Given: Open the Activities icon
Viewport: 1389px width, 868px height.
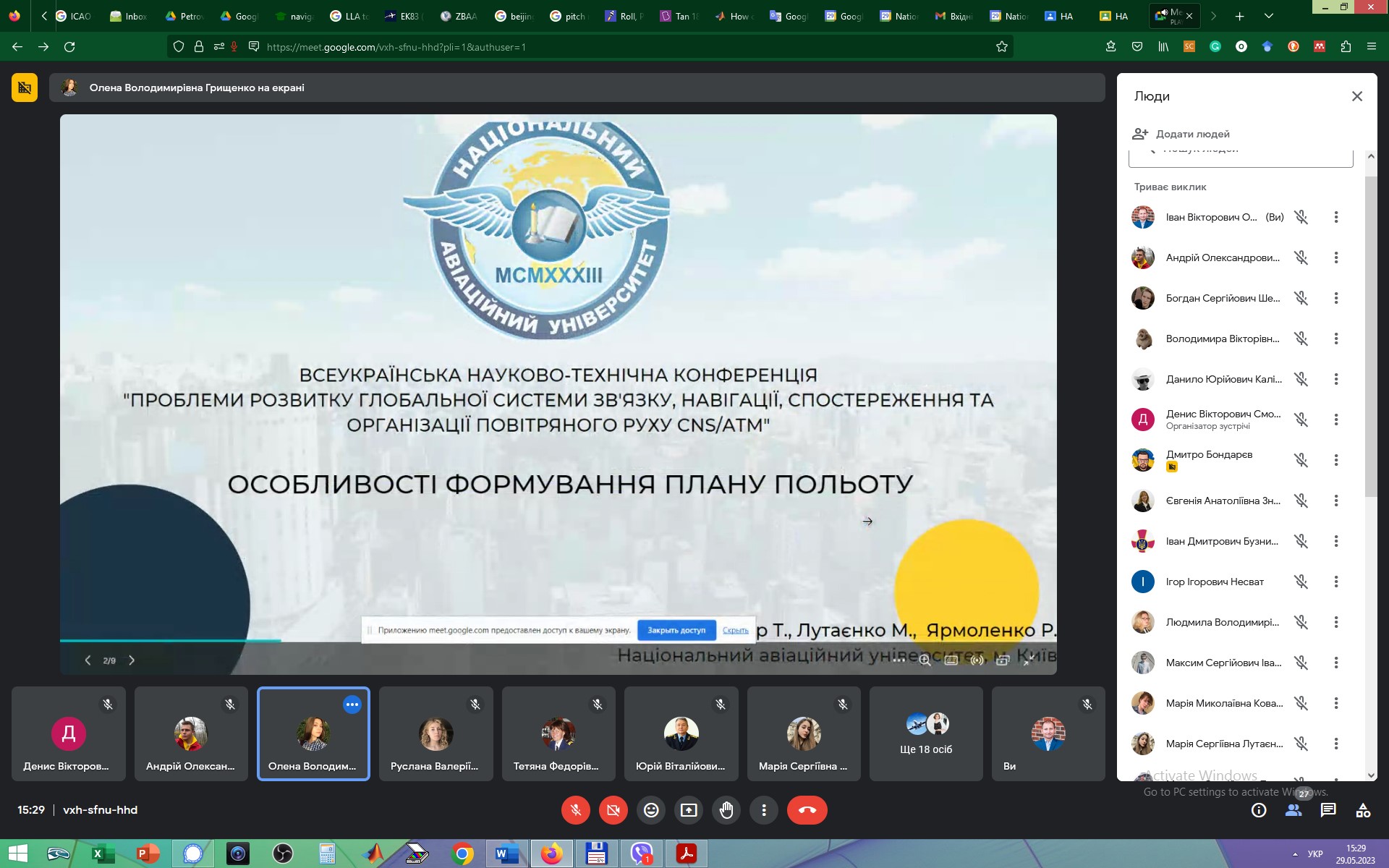Looking at the screenshot, I should point(1363,810).
